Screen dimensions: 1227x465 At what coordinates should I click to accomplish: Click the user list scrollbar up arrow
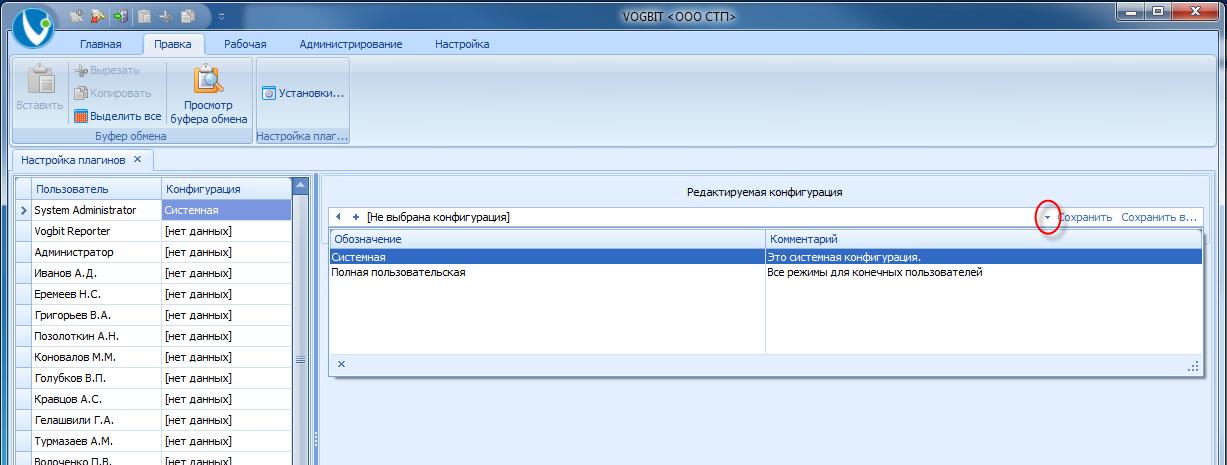pos(299,187)
